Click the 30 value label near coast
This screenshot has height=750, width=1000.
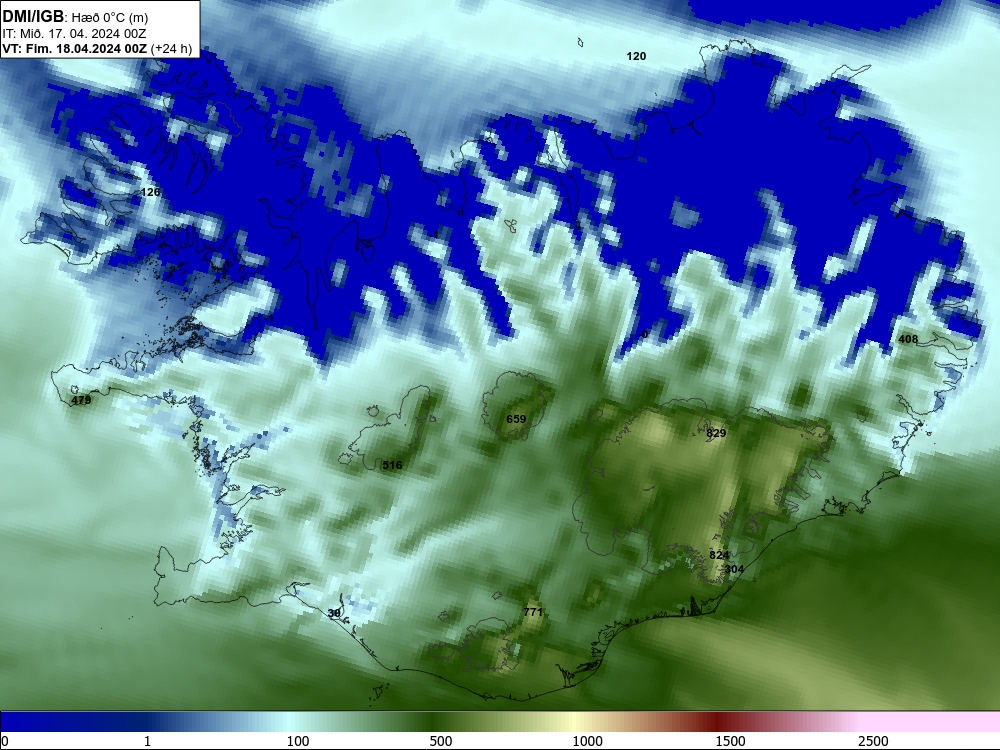click(334, 613)
